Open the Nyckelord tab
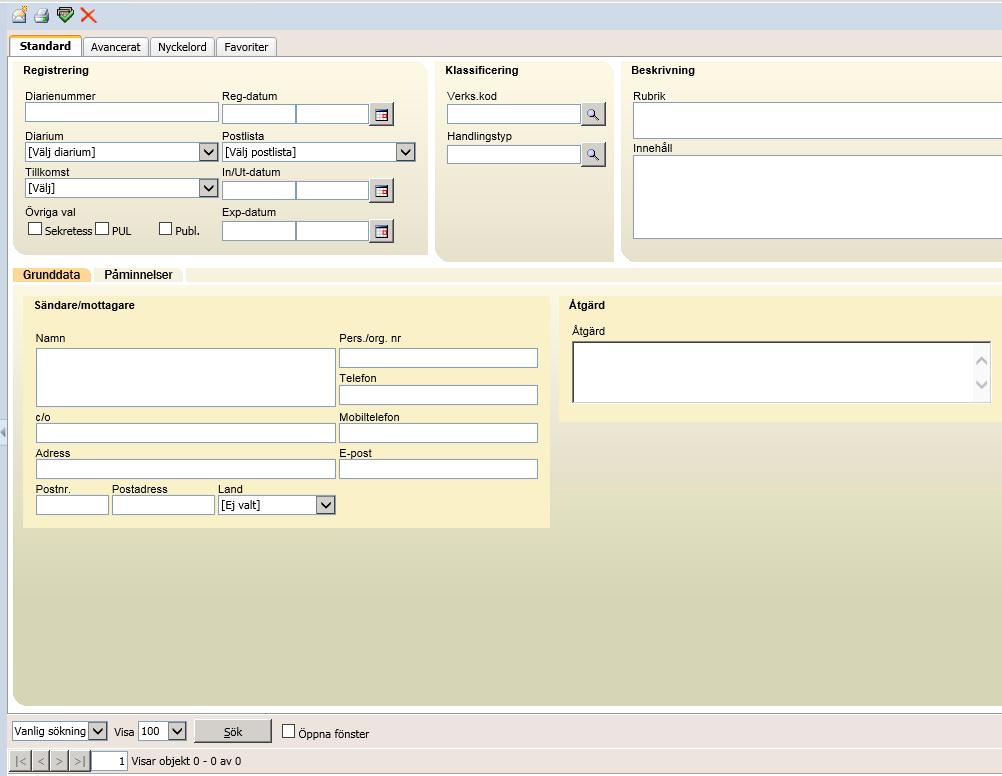Screen dimensions: 1002x776 click(182, 47)
